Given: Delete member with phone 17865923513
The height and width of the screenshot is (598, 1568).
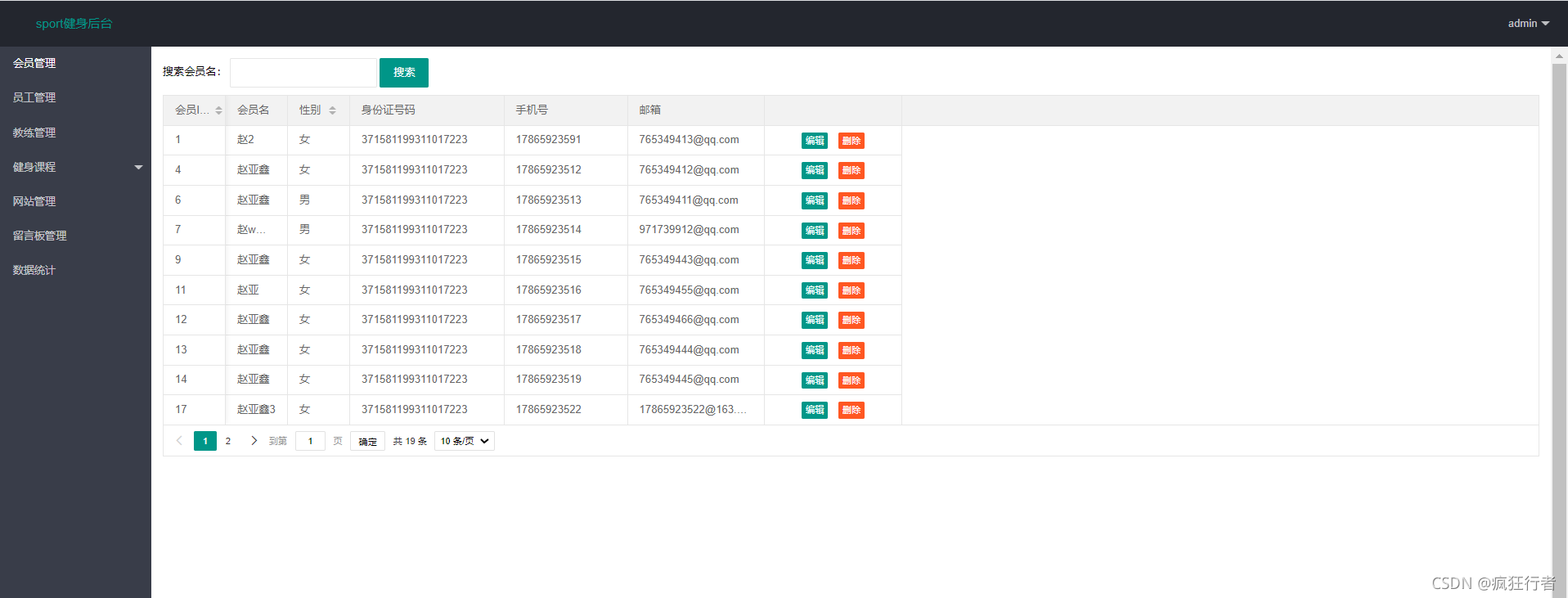Looking at the screenshot, I should pos(851,200).
